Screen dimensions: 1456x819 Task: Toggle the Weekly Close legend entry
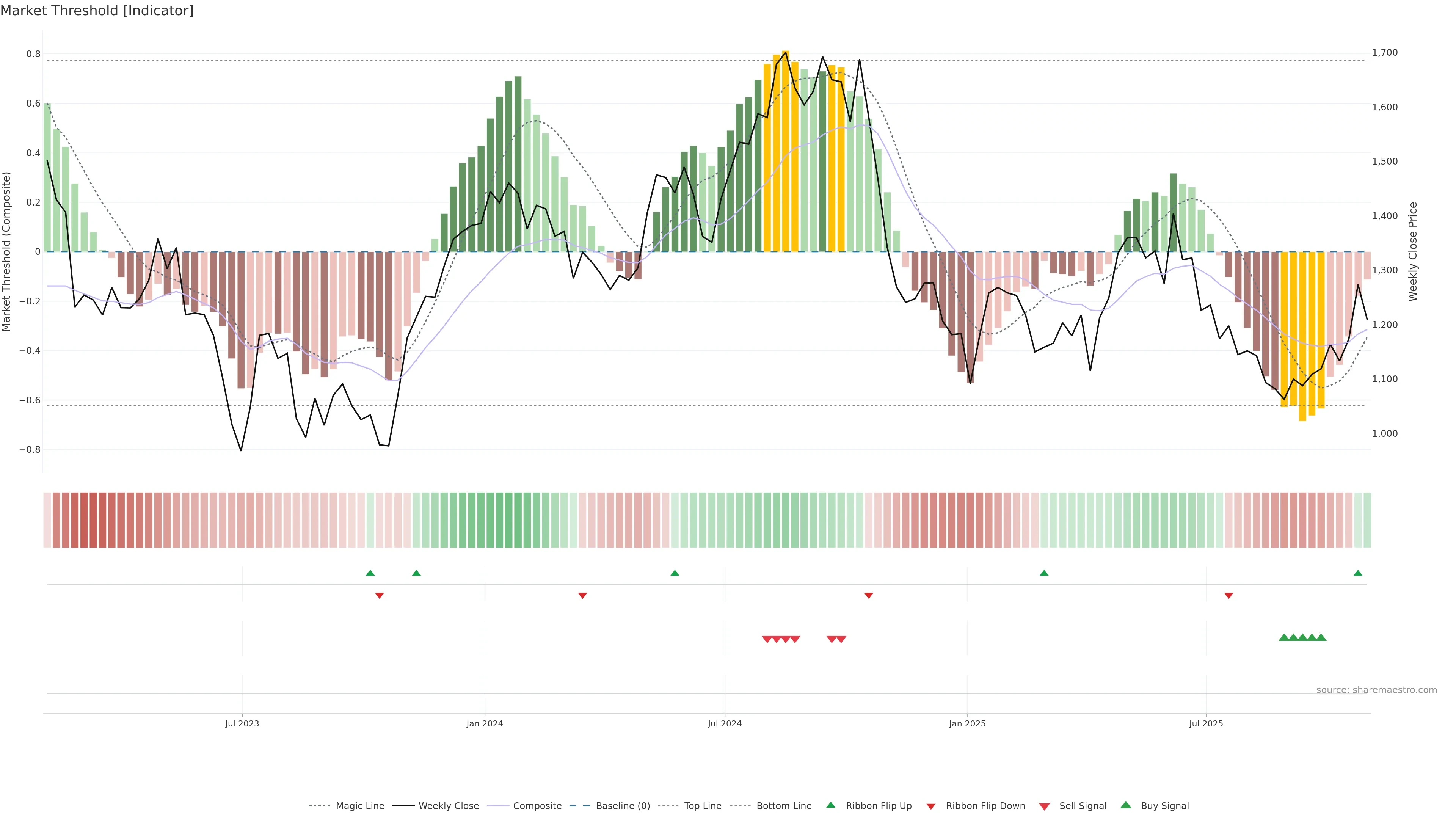[448, 806]
